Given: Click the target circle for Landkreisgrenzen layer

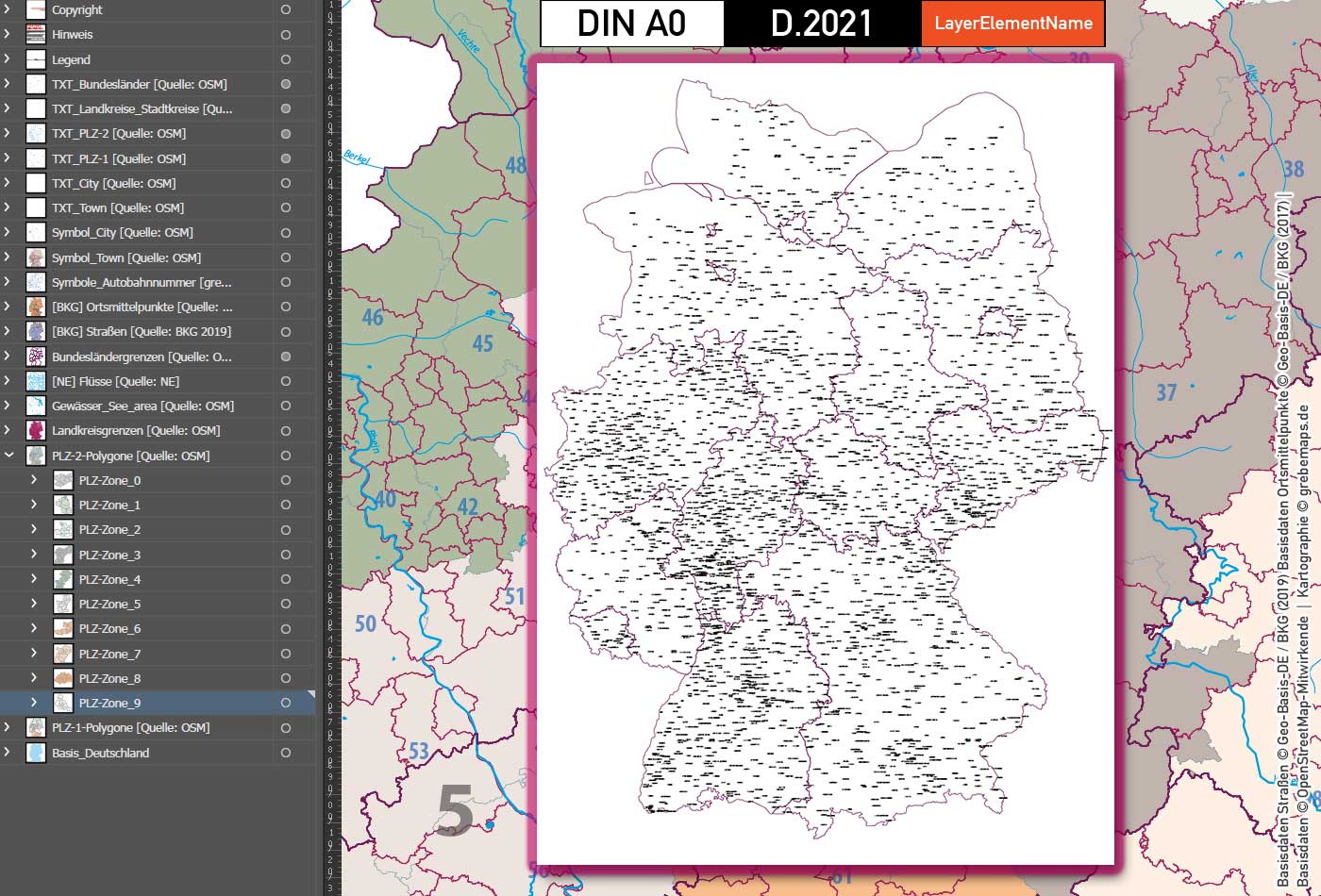Looking at the screenshot, I should (x=285, y=430).
